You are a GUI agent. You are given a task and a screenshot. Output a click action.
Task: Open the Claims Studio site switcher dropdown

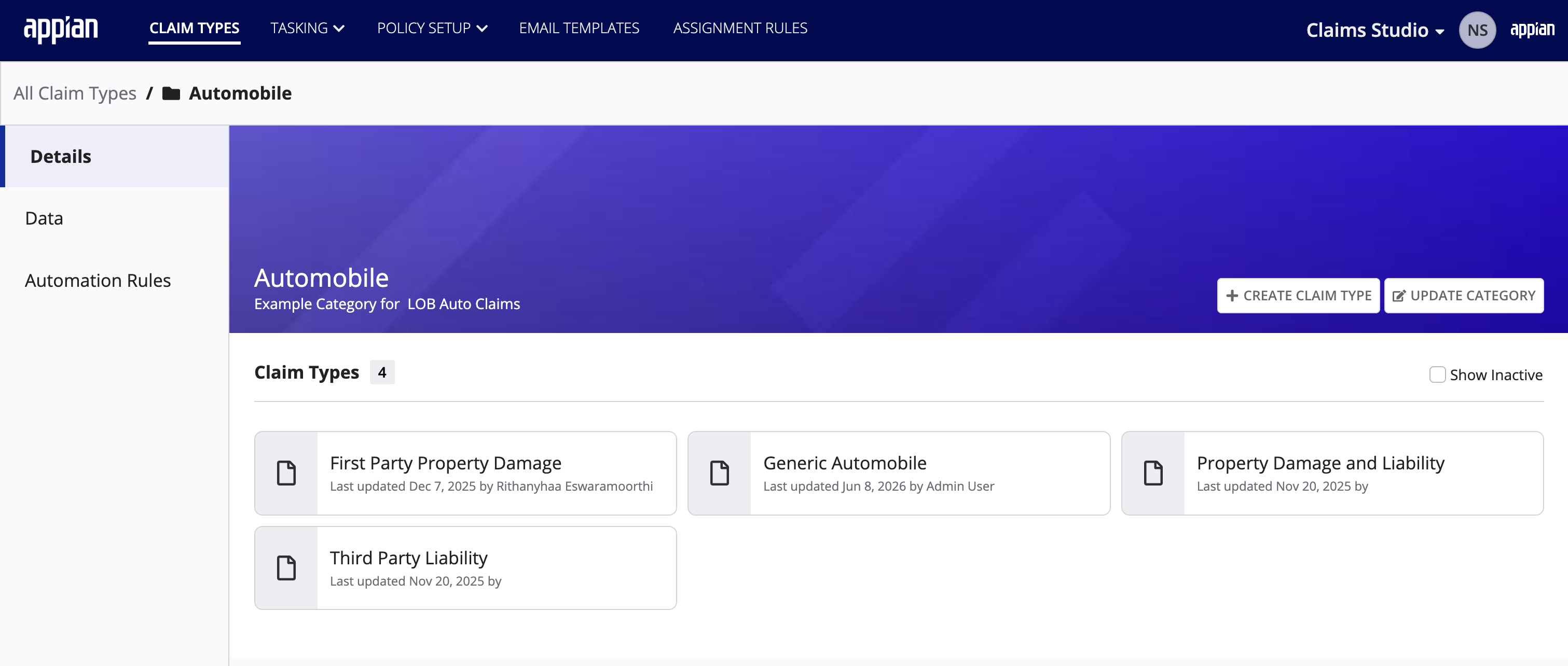coord(1374,30)
